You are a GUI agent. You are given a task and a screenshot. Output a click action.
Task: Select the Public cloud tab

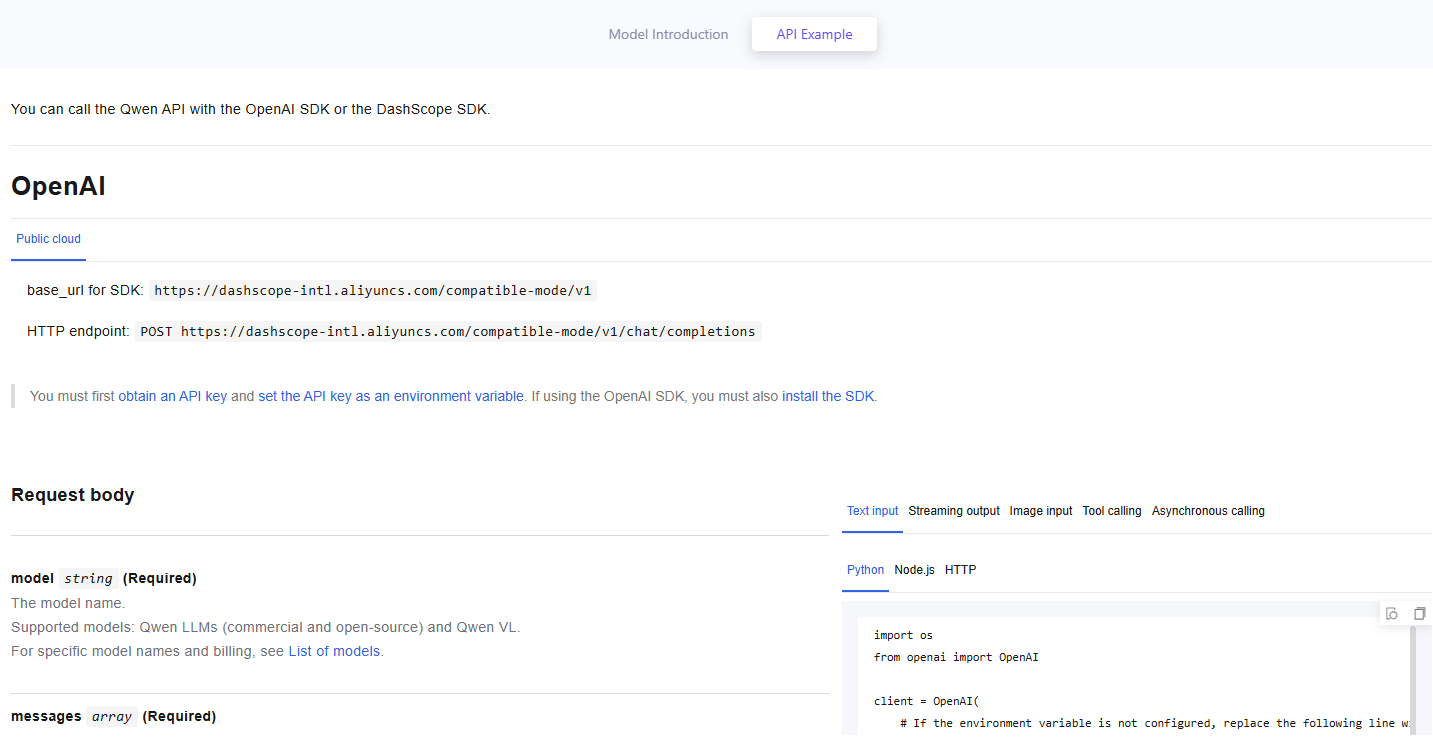coord(48,239)
